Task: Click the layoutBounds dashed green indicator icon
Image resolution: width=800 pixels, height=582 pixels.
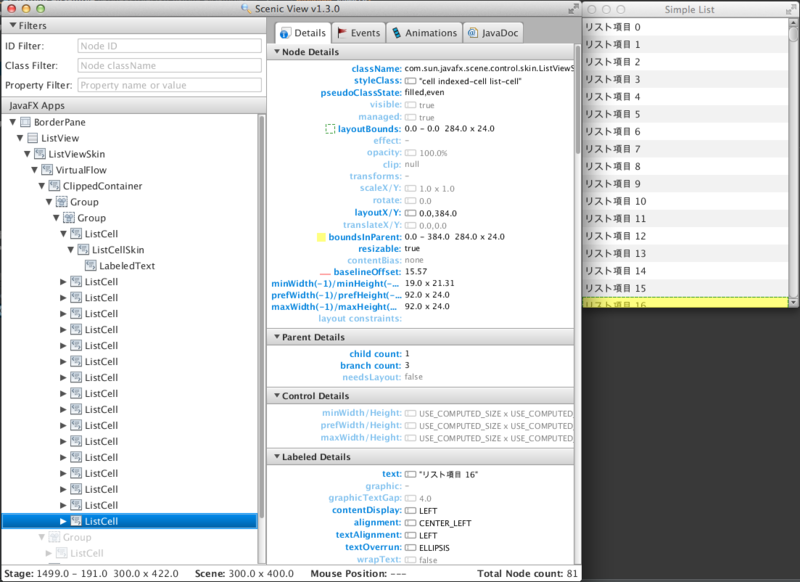Action: click(x=330, y=129)
